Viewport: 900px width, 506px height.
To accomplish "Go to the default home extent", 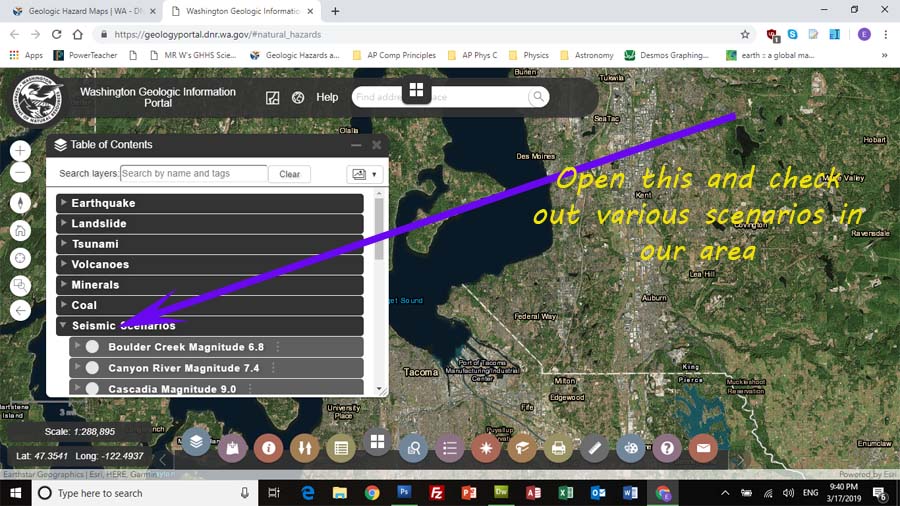I will click(x=20, y=229).
